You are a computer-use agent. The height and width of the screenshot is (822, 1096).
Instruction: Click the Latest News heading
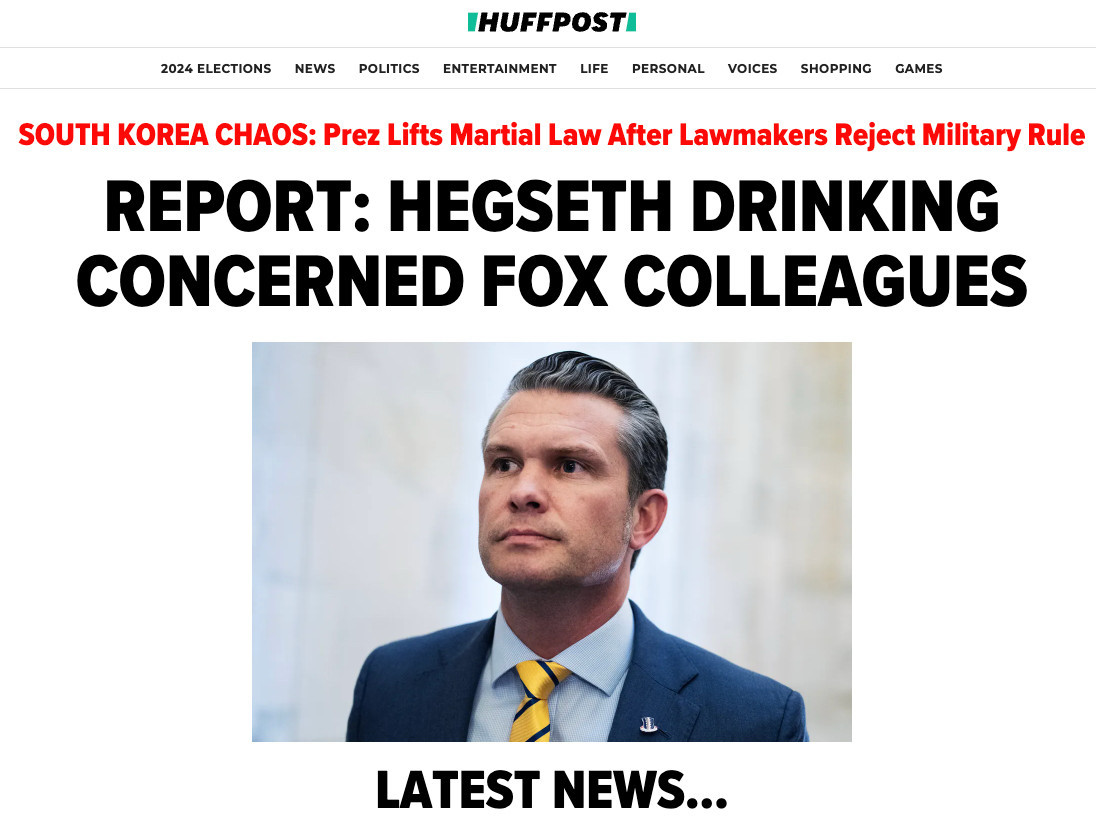(551, 790)
